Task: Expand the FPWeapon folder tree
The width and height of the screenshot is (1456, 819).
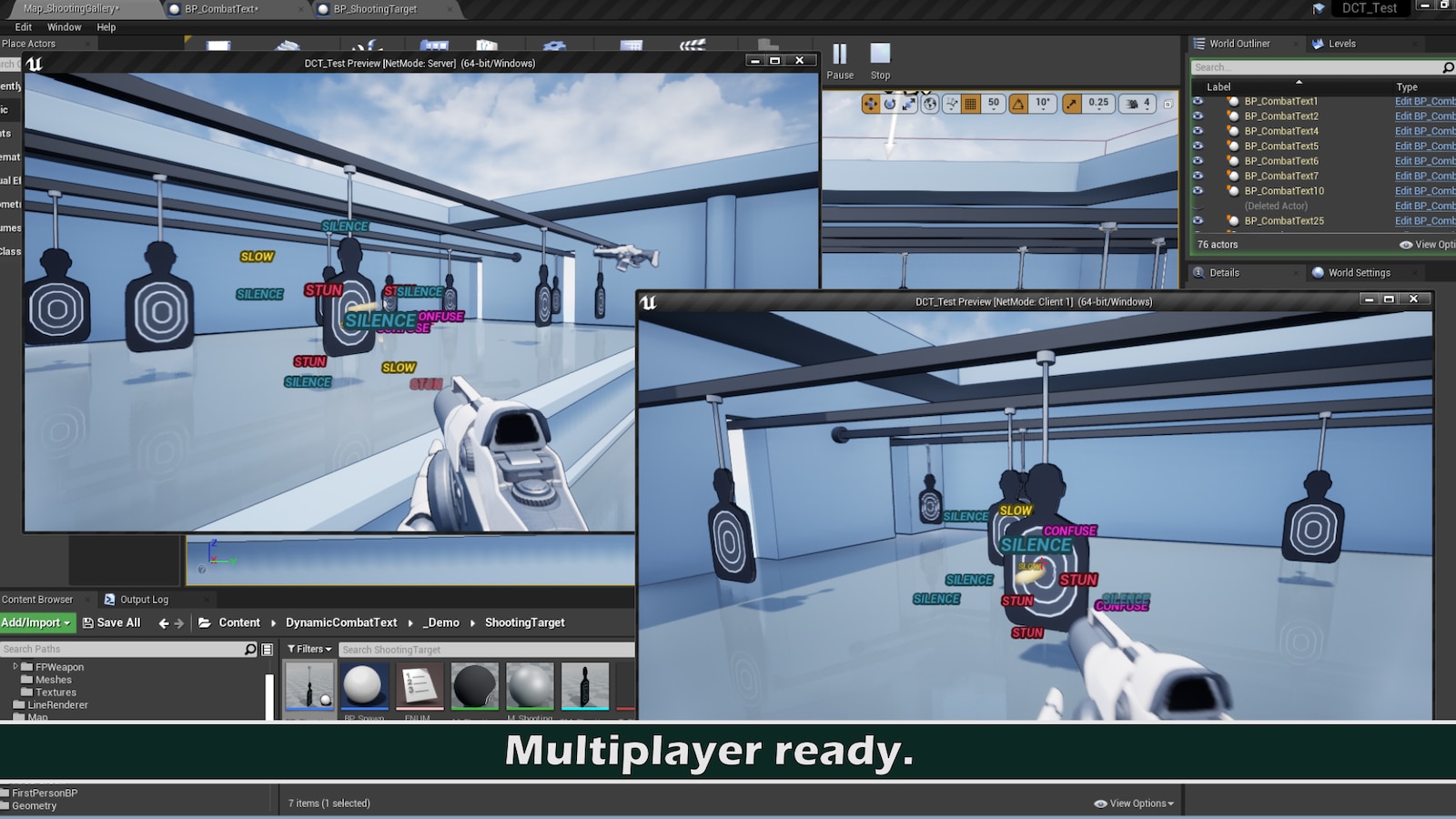Action: [x=15, y=667]
